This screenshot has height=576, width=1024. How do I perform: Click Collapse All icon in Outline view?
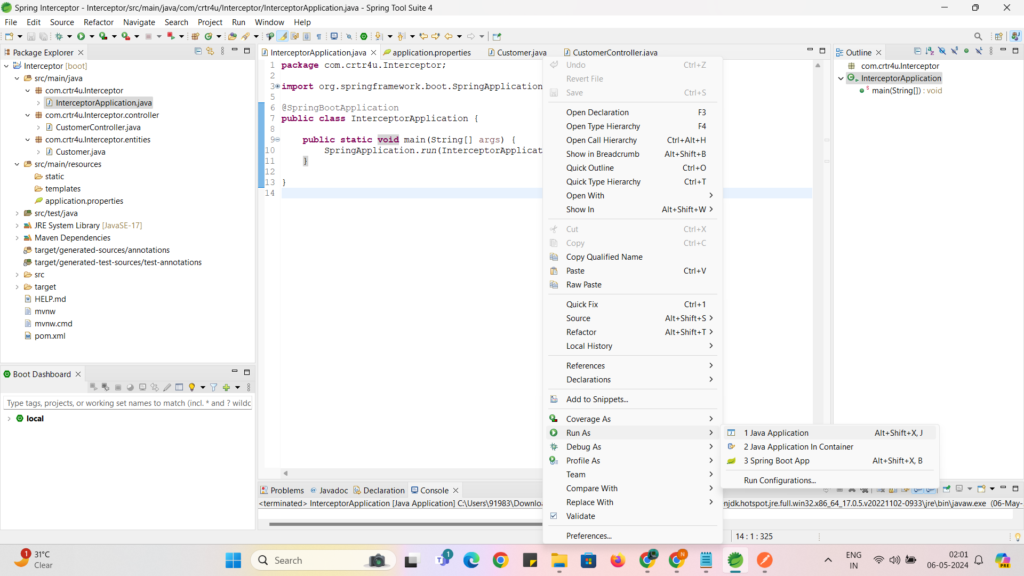[918, 51]
